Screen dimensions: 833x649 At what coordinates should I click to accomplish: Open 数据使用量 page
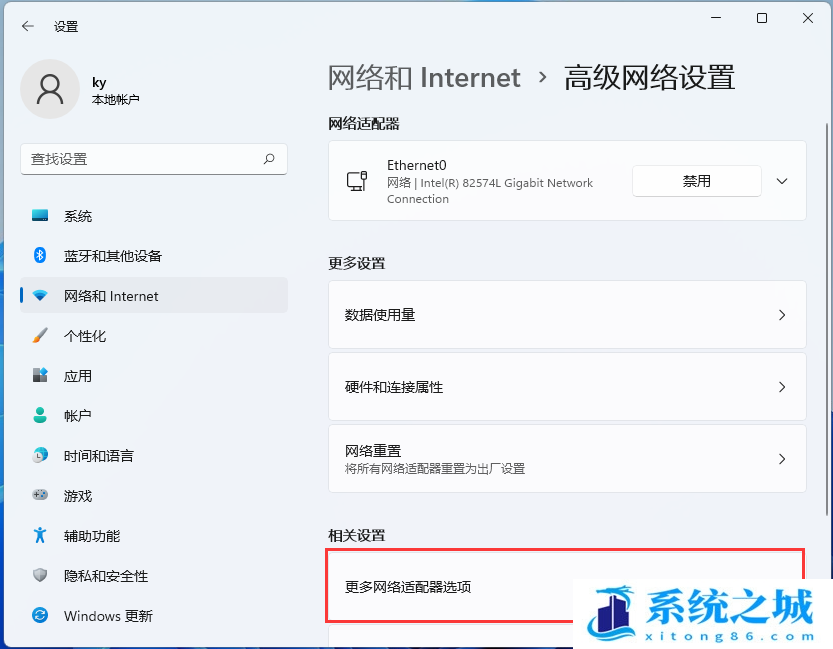567,315
